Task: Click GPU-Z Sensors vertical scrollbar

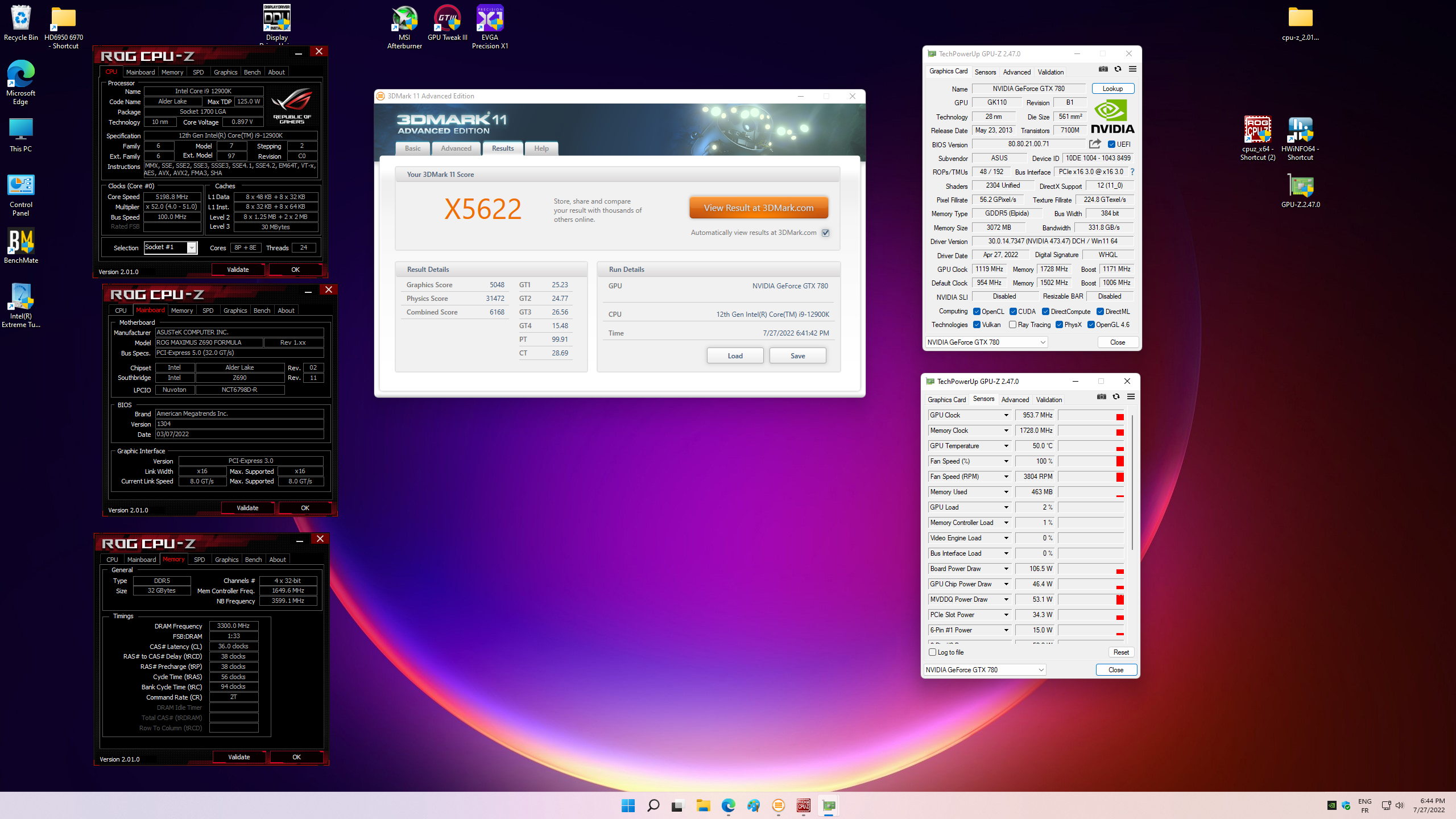Action: tap(1132, 483)
